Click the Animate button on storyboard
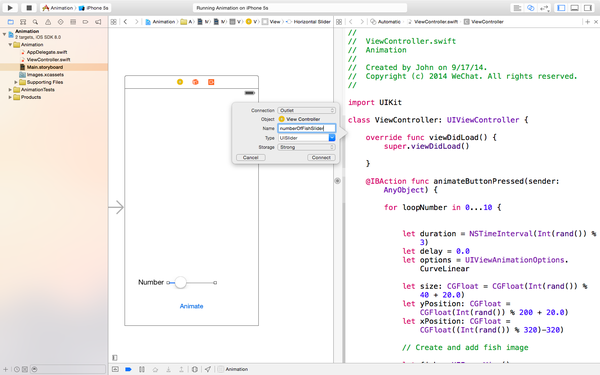This screenshot has width=600, height=375. pos(191,306)
